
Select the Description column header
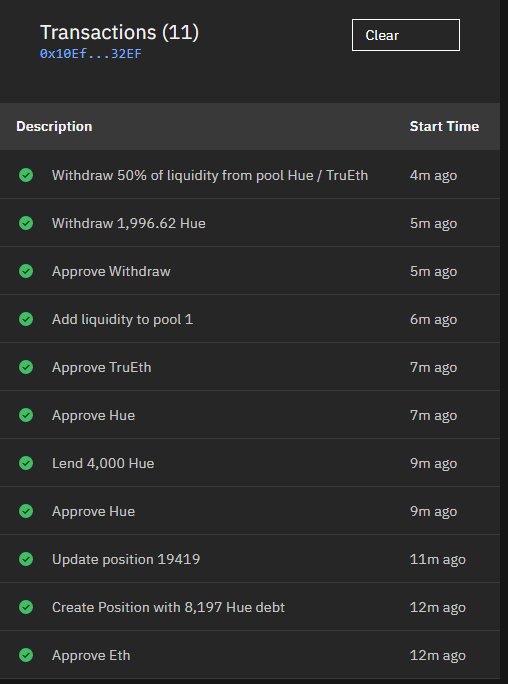tap(54, 127)
